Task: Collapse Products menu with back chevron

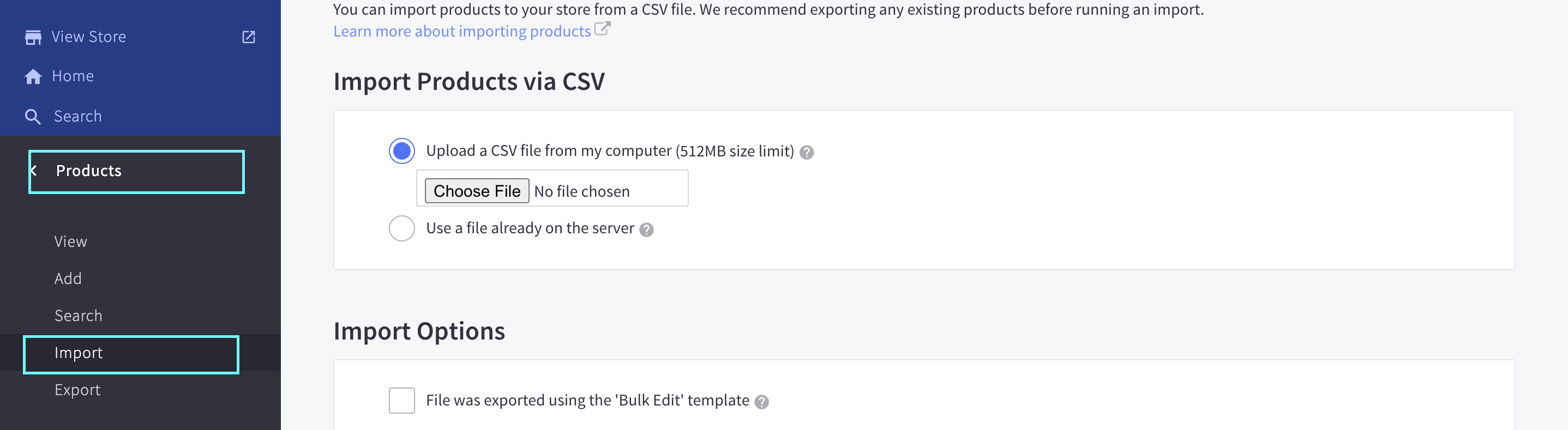Action: point(34,171)
